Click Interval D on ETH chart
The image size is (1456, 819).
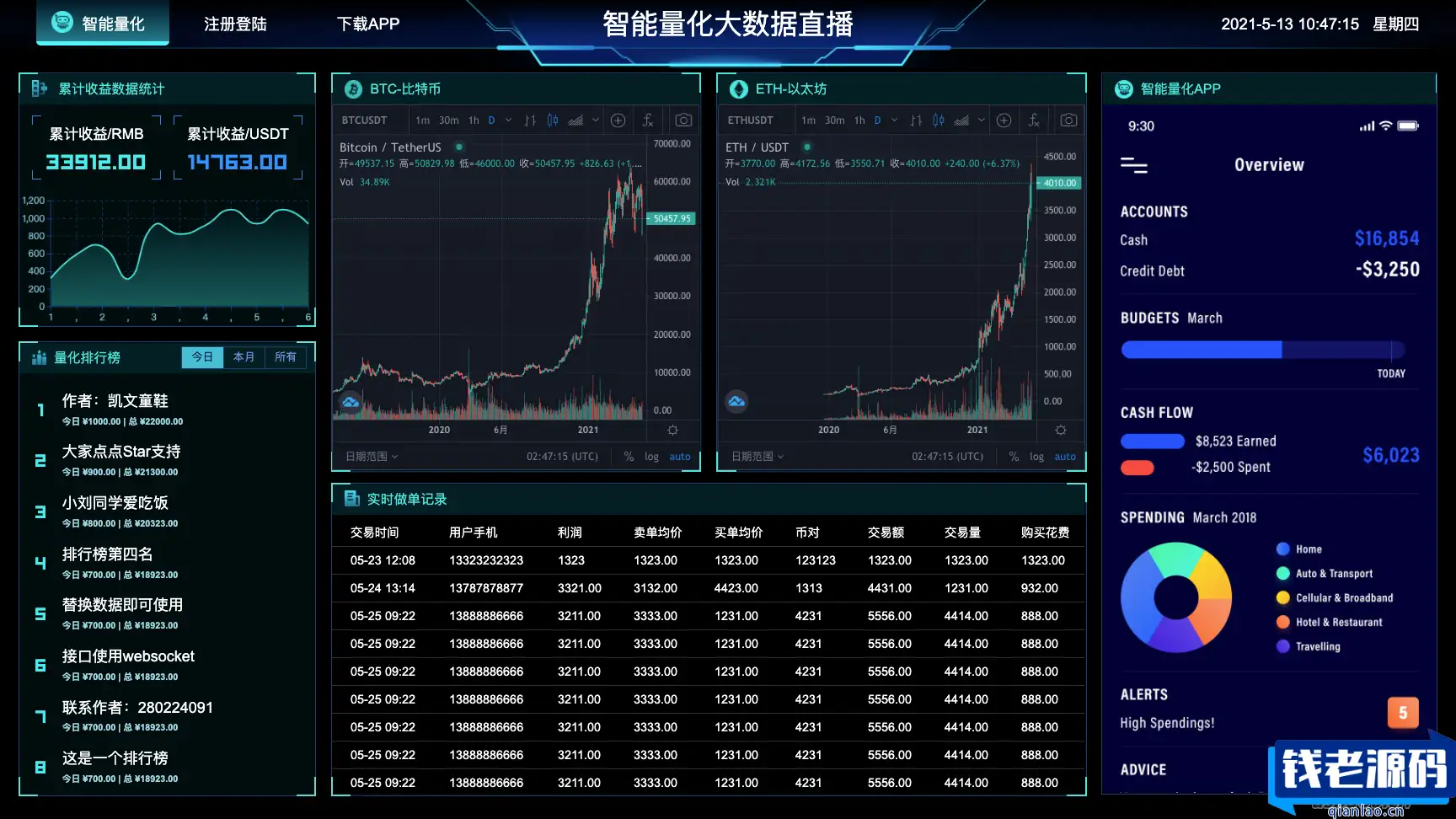(x=877, y=120)
